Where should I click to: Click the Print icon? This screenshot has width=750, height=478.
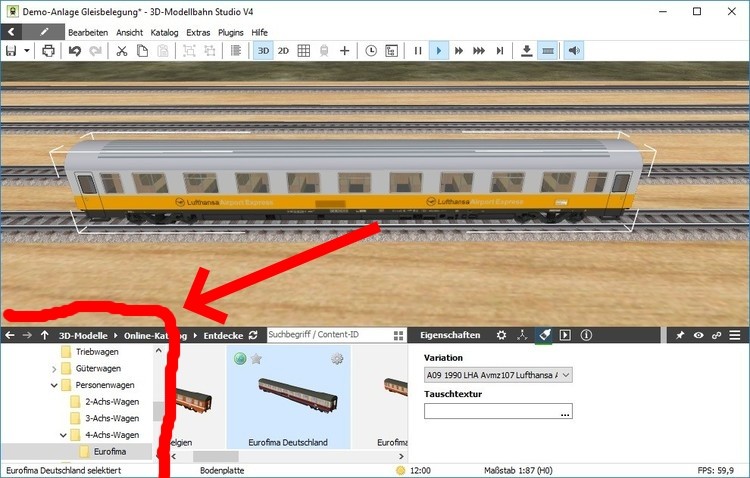click(48, 51)
